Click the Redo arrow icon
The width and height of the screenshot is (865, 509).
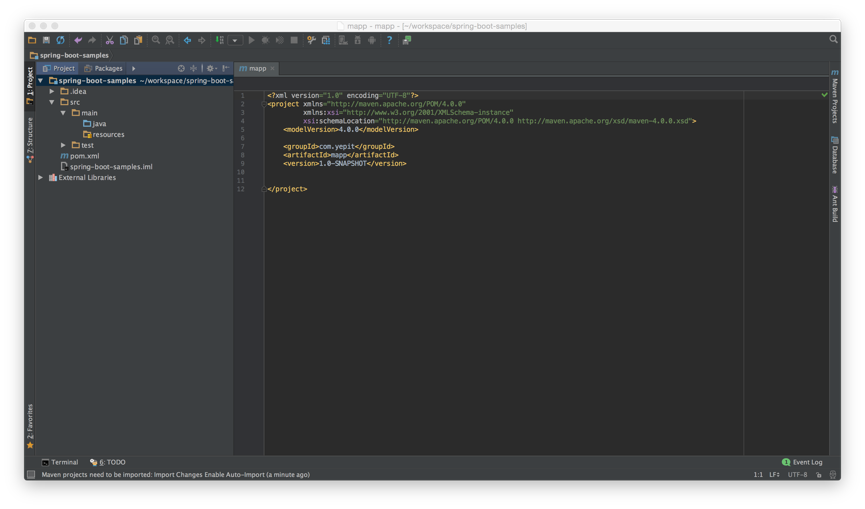pos(92,40)
